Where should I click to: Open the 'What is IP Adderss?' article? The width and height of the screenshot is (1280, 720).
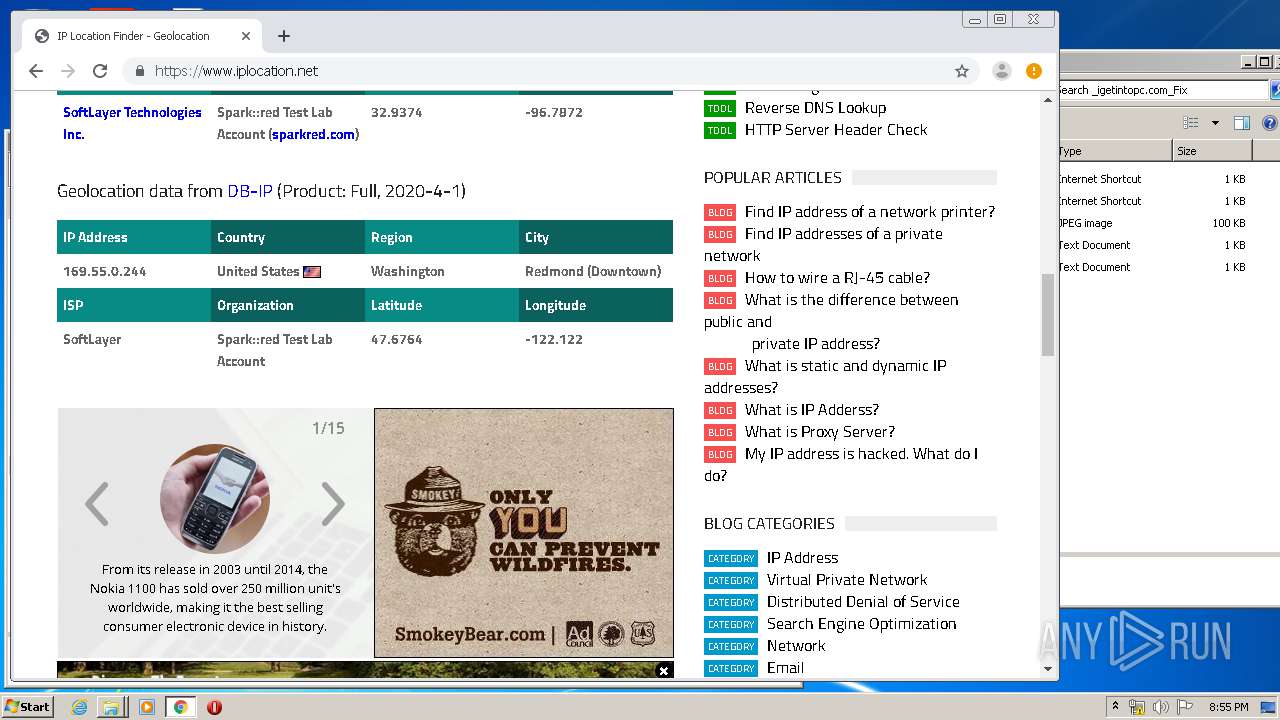tap(812, 410)
